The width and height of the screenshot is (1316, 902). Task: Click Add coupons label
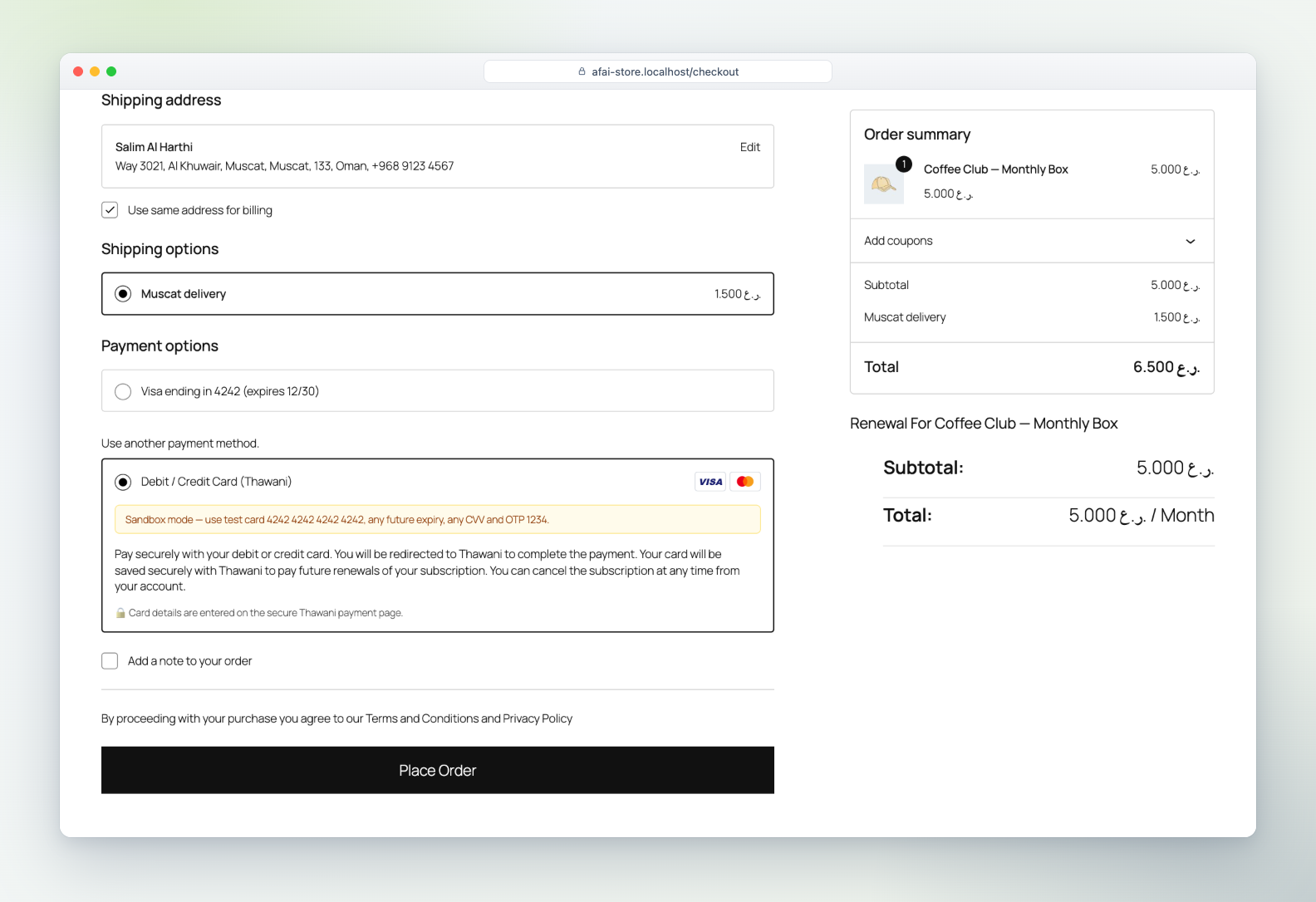tap(898, 241)
